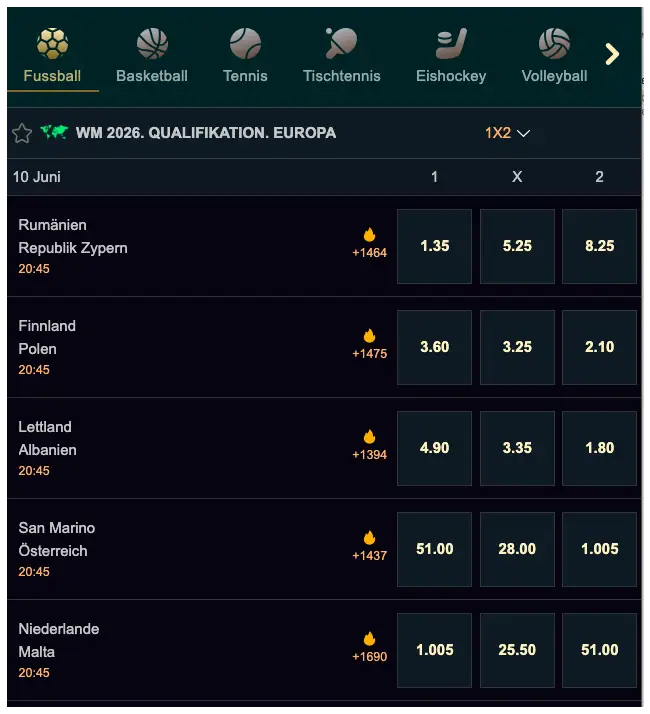Click the flame icon for Finnland match
The height and width of the screenshot is (714, 650).
pos(369,336)
